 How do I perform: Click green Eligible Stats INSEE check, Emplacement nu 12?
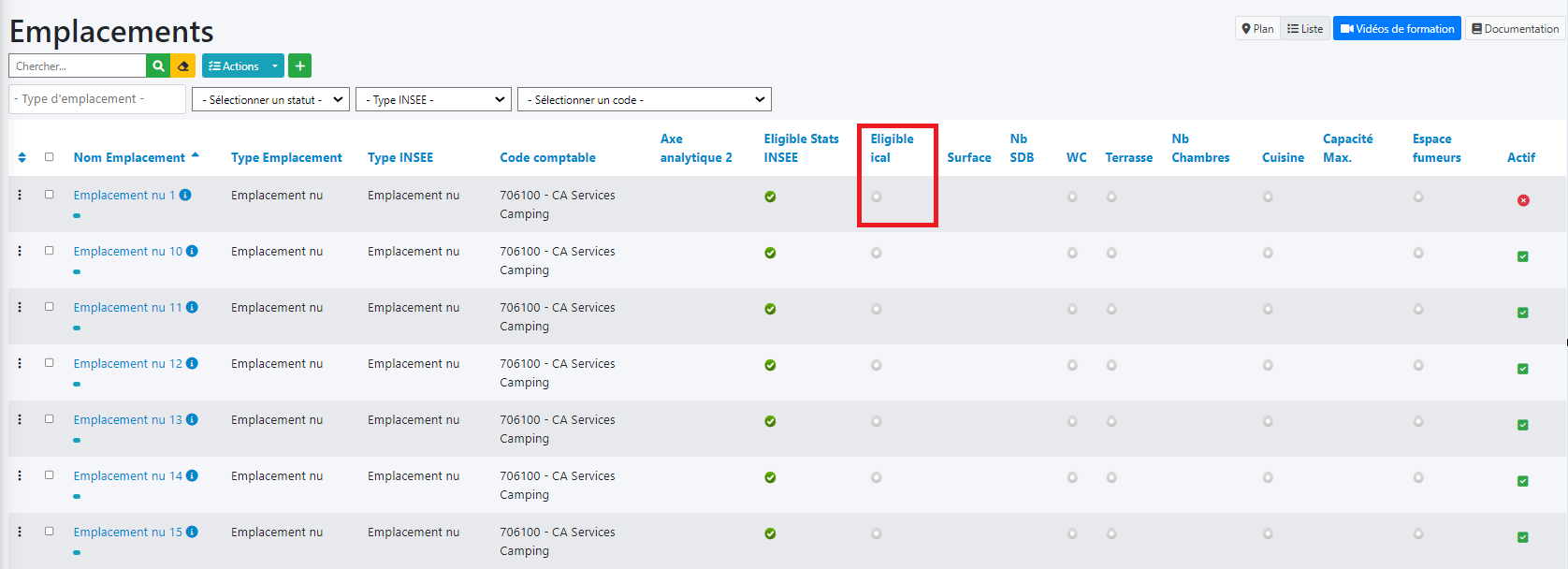770,365
